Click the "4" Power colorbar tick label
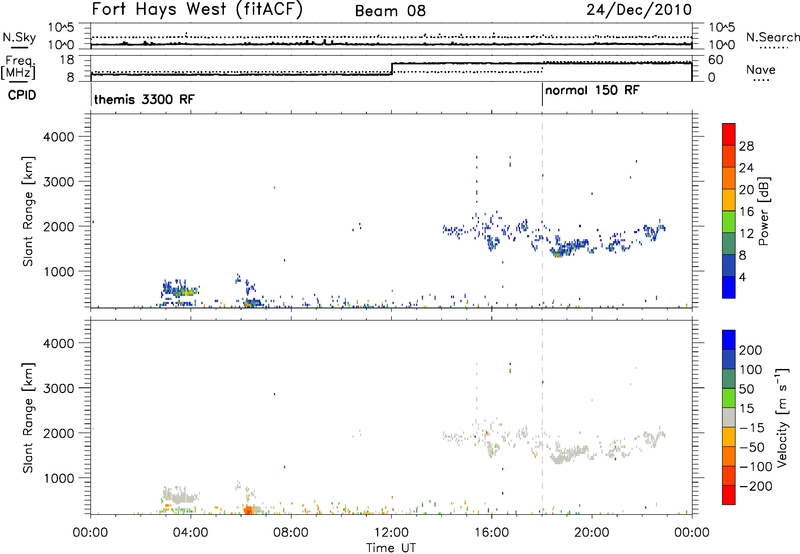 point(742,277)
